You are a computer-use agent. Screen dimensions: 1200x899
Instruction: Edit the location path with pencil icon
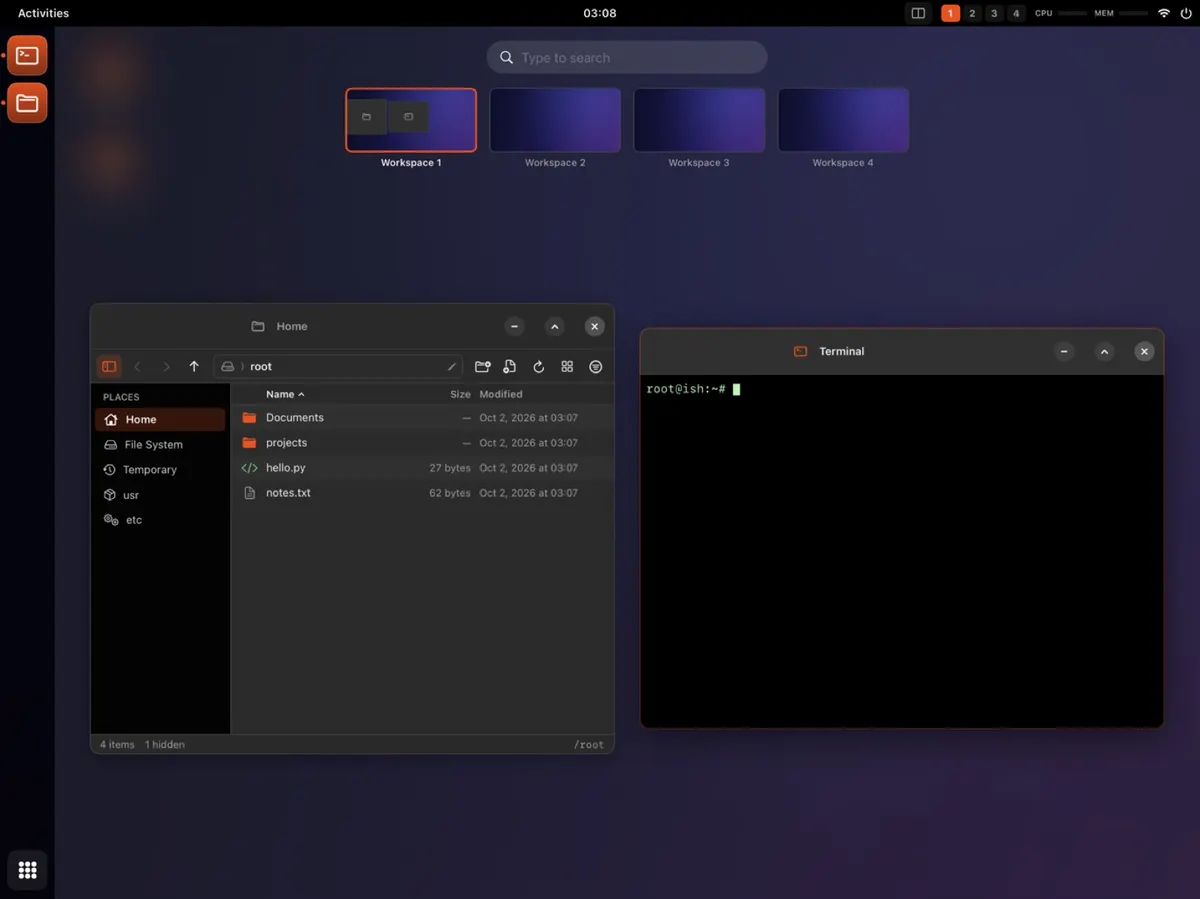(x=452, y=367)
